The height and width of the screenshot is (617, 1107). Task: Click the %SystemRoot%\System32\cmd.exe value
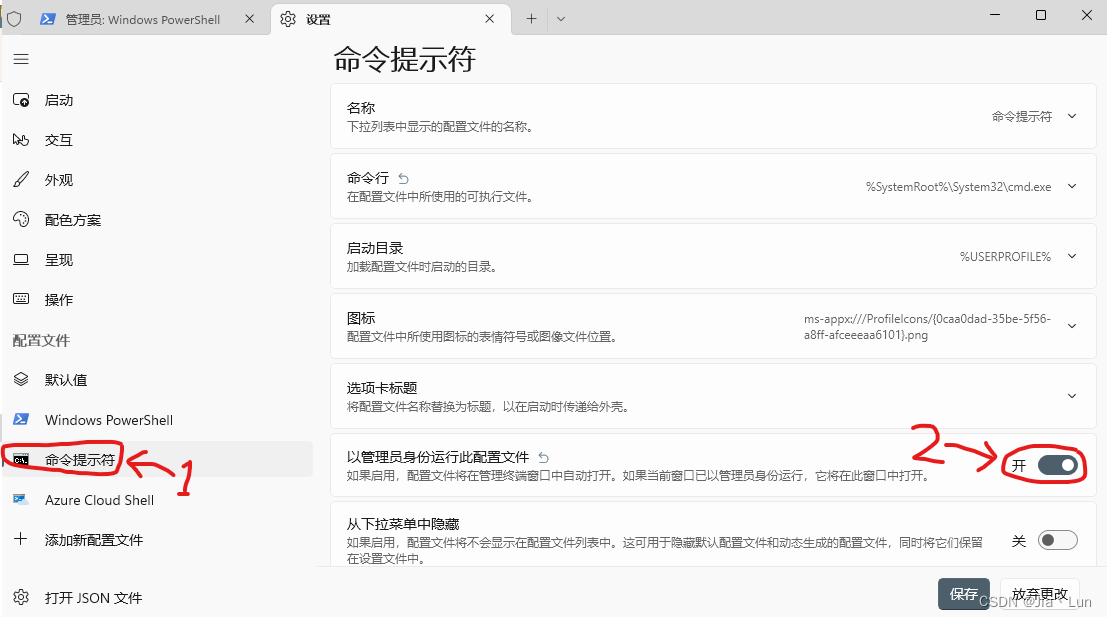(x=958, y=186)
